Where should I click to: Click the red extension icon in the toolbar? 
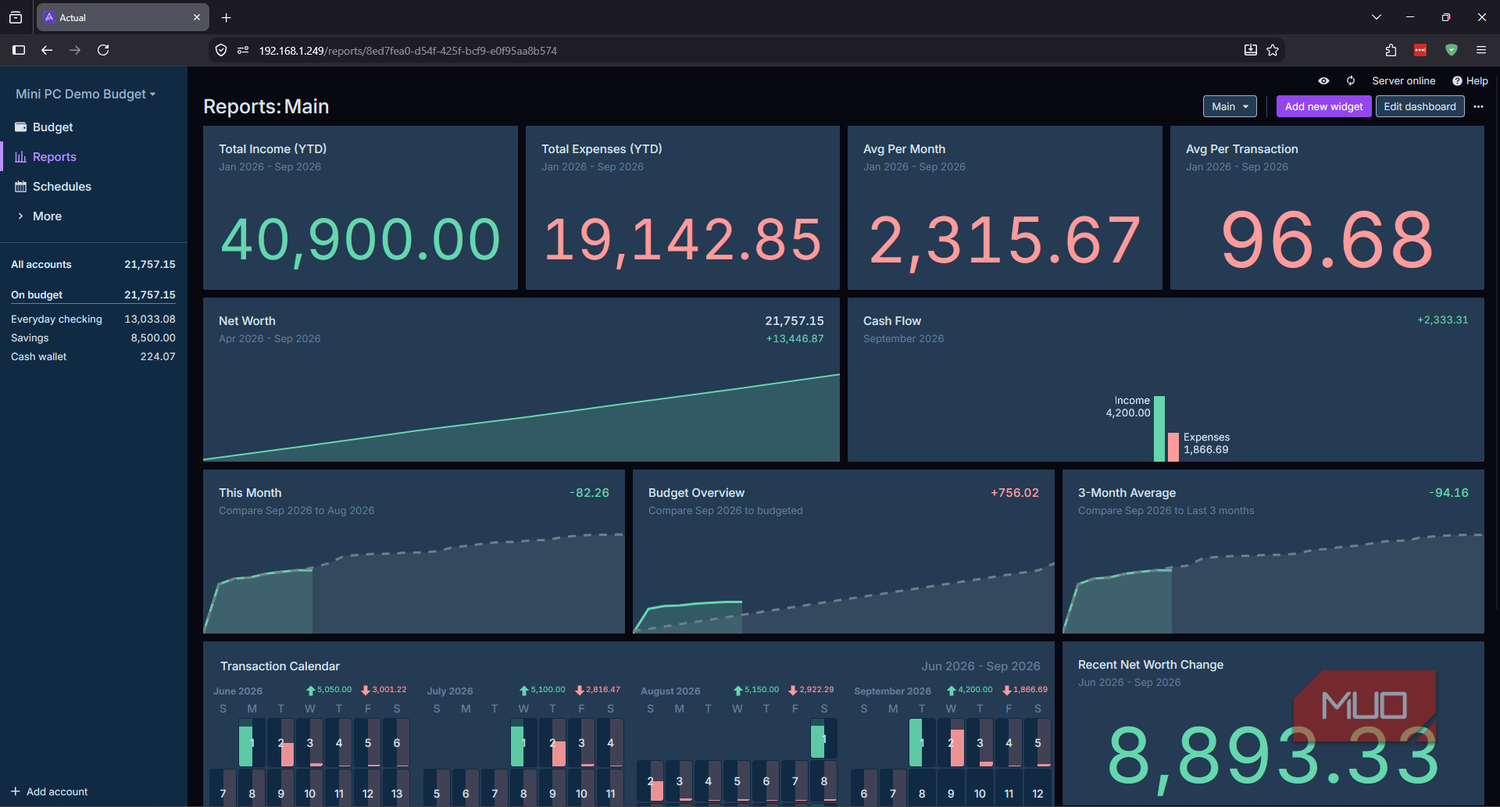1420,50
